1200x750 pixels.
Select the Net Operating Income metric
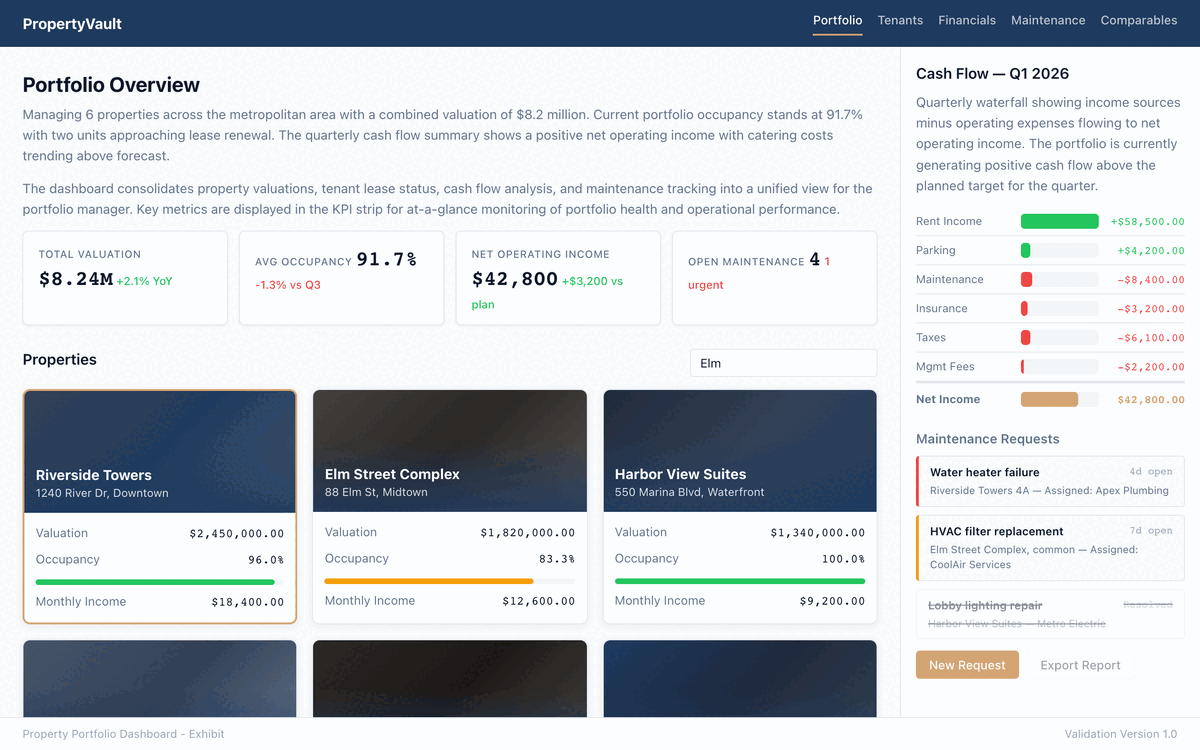557,279
